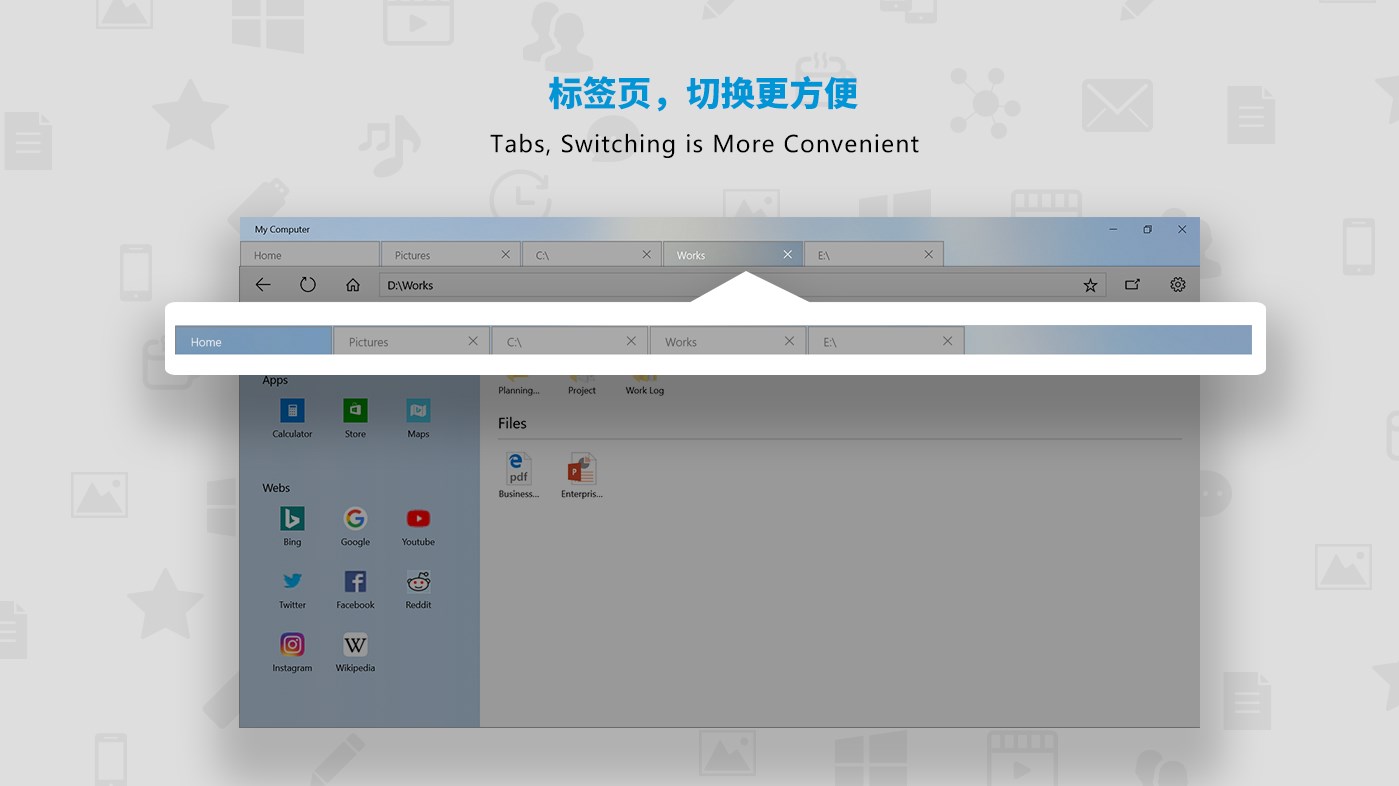Open Bing from the Webs section
This screenshot has height=786, width=1399.
pyautogui.click(x=292, y=519)
